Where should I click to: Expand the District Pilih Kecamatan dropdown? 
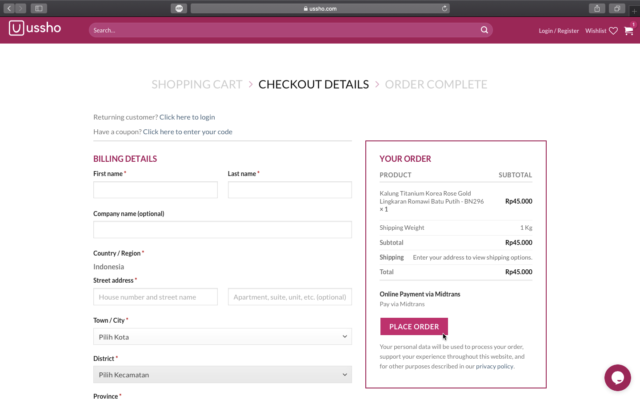(222, 374)
